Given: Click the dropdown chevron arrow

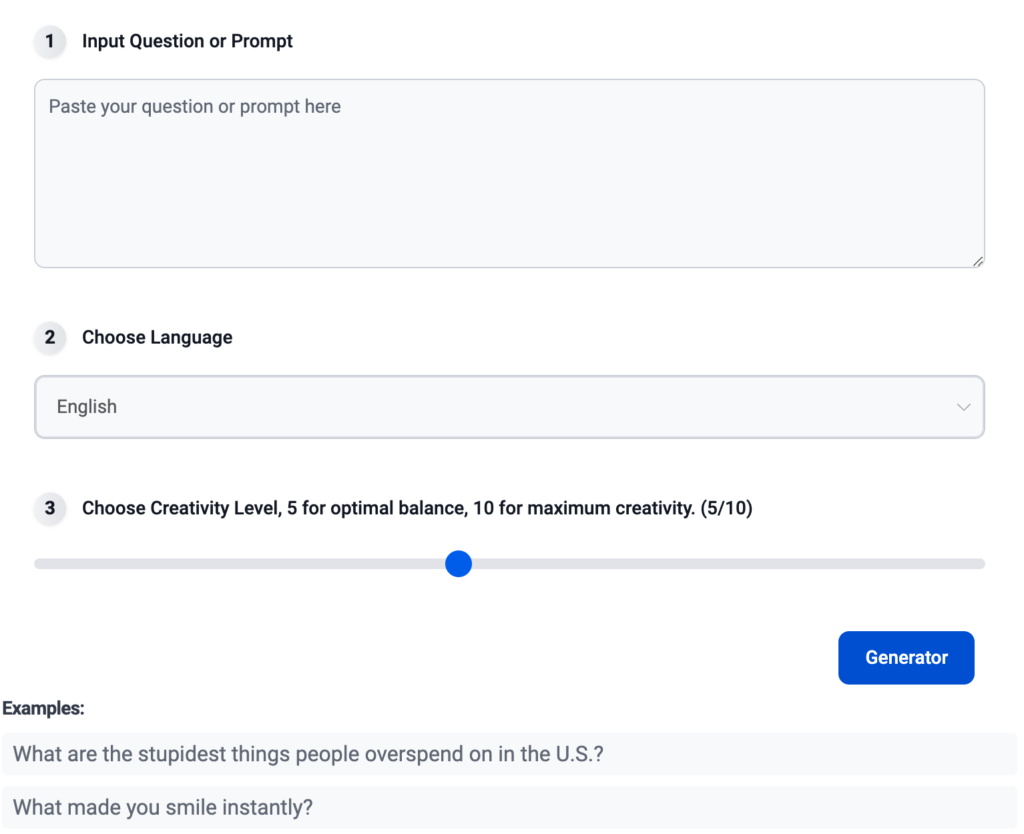Looking at the screenshot, I should (x=963, y=407).
